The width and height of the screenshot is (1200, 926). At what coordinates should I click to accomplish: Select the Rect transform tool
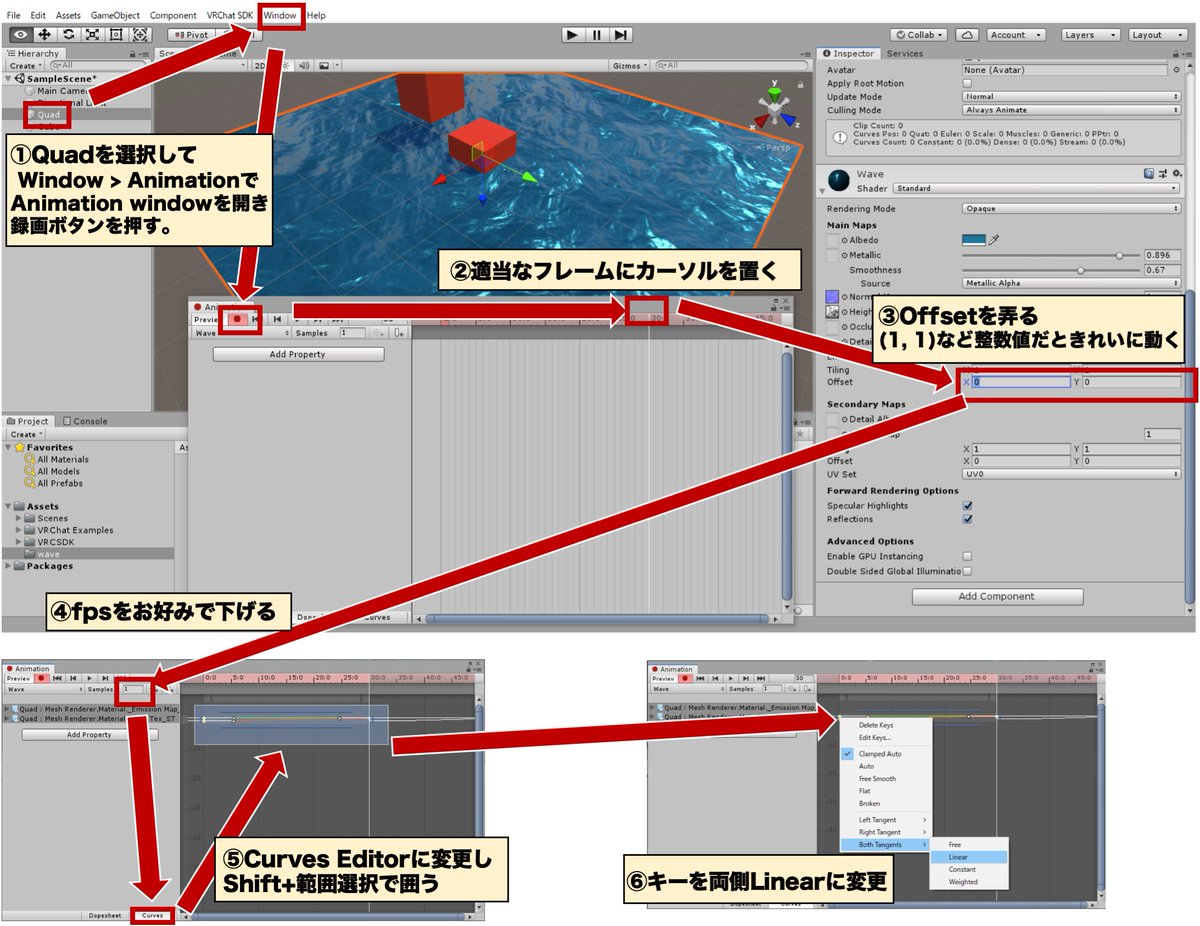[x=116, y=35]
